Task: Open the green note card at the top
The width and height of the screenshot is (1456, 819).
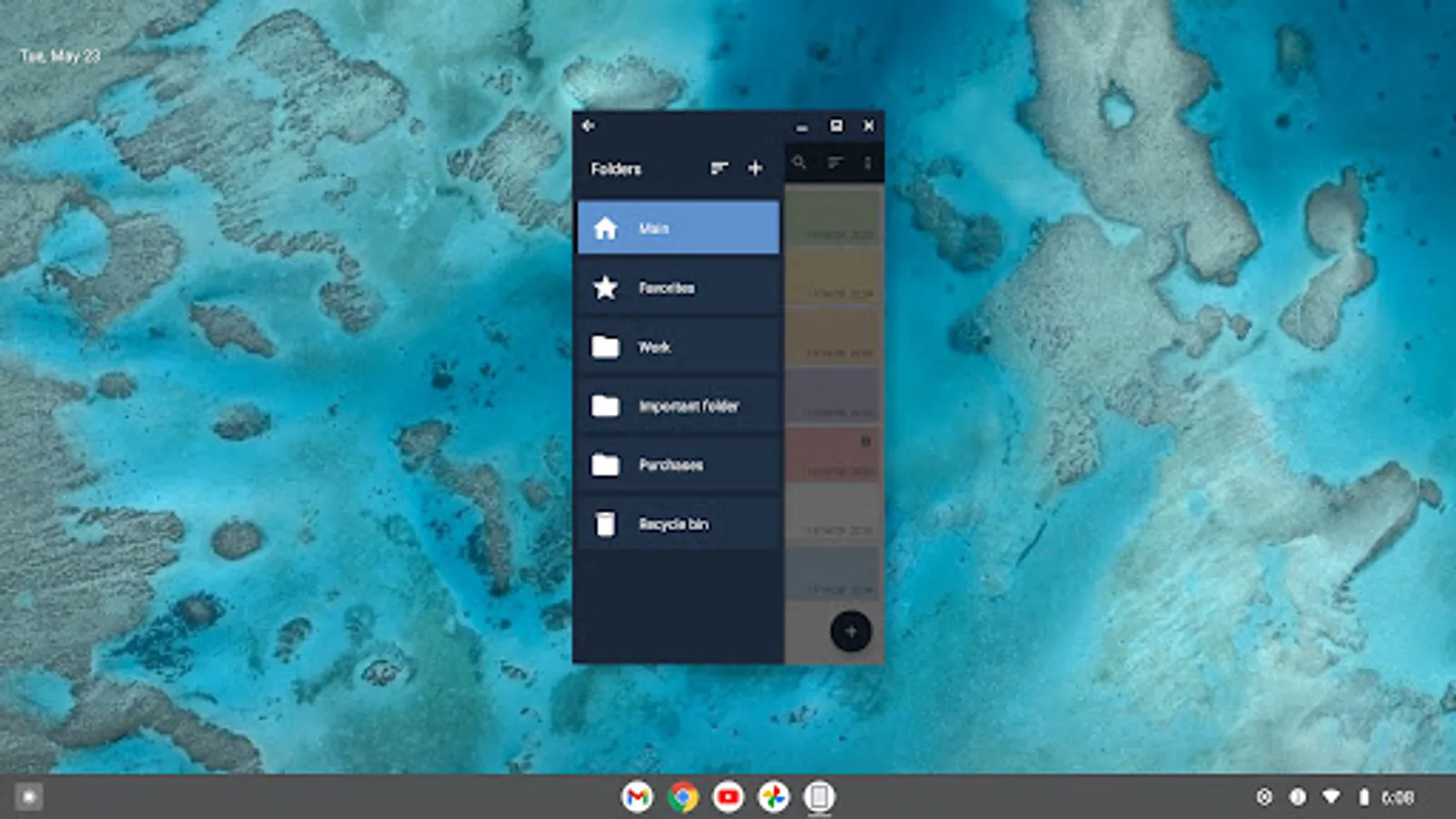Action: [834, 216]
